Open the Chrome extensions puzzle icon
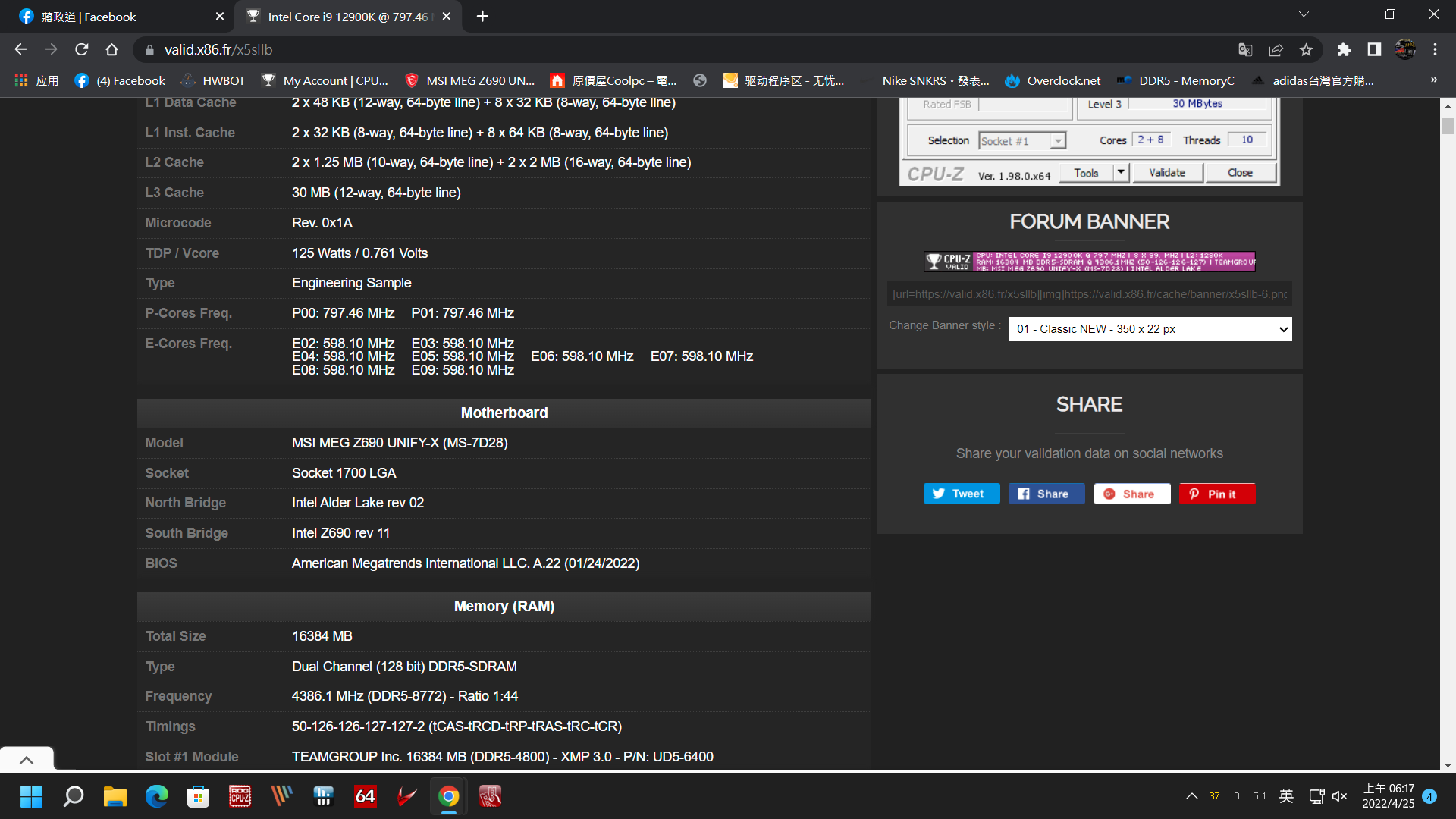The height and width of the screenshot is (819, 1456). pyautogui.click(x=1344, y=49)
